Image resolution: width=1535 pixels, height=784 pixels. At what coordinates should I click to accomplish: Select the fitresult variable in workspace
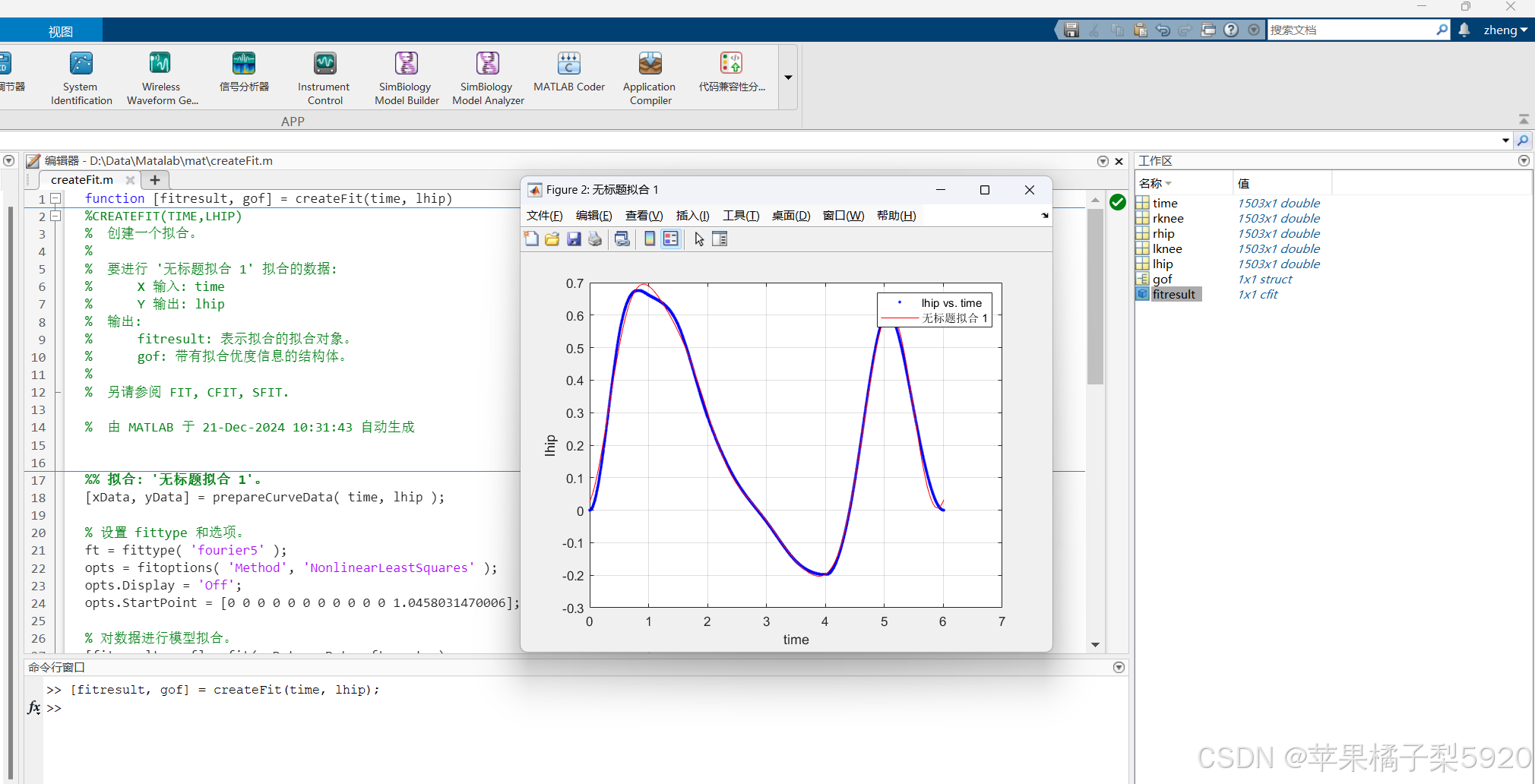point(1174,295)
